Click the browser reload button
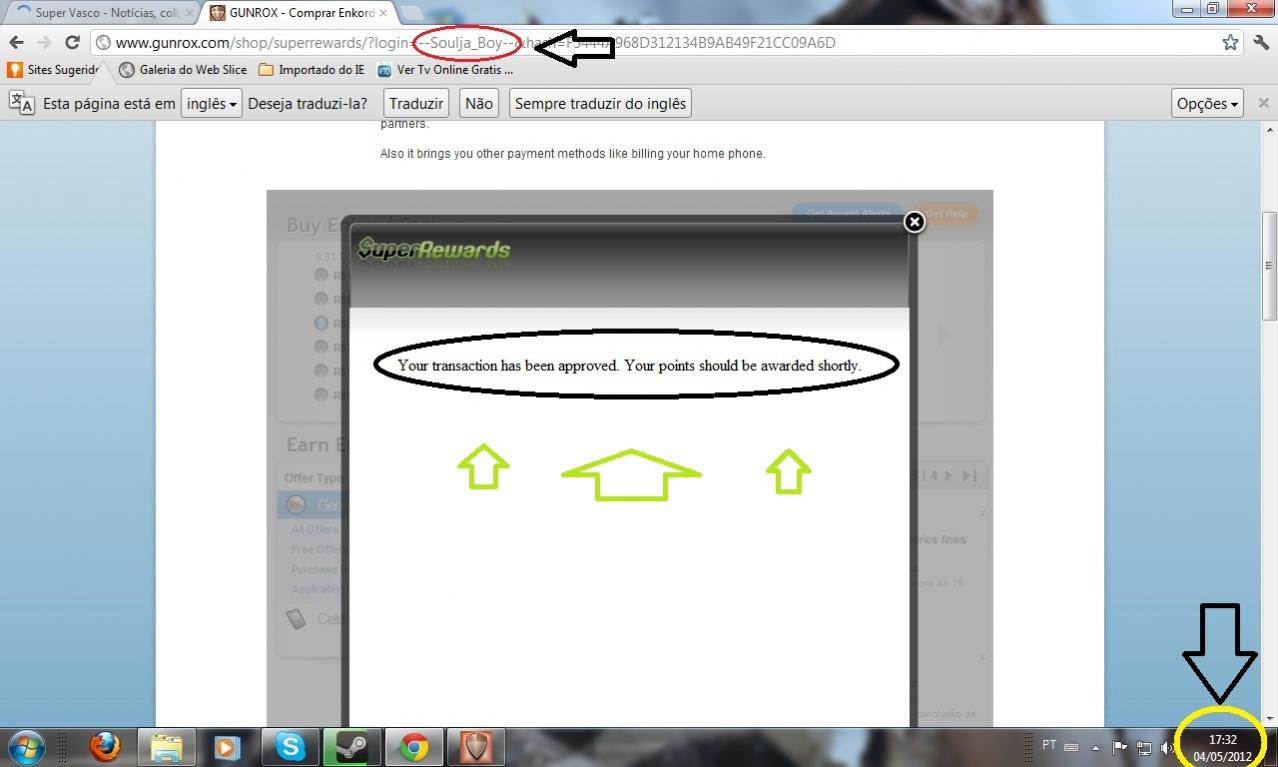This screenshot has height=767, width=1278. pyautogui.click(x=72, y=42)
